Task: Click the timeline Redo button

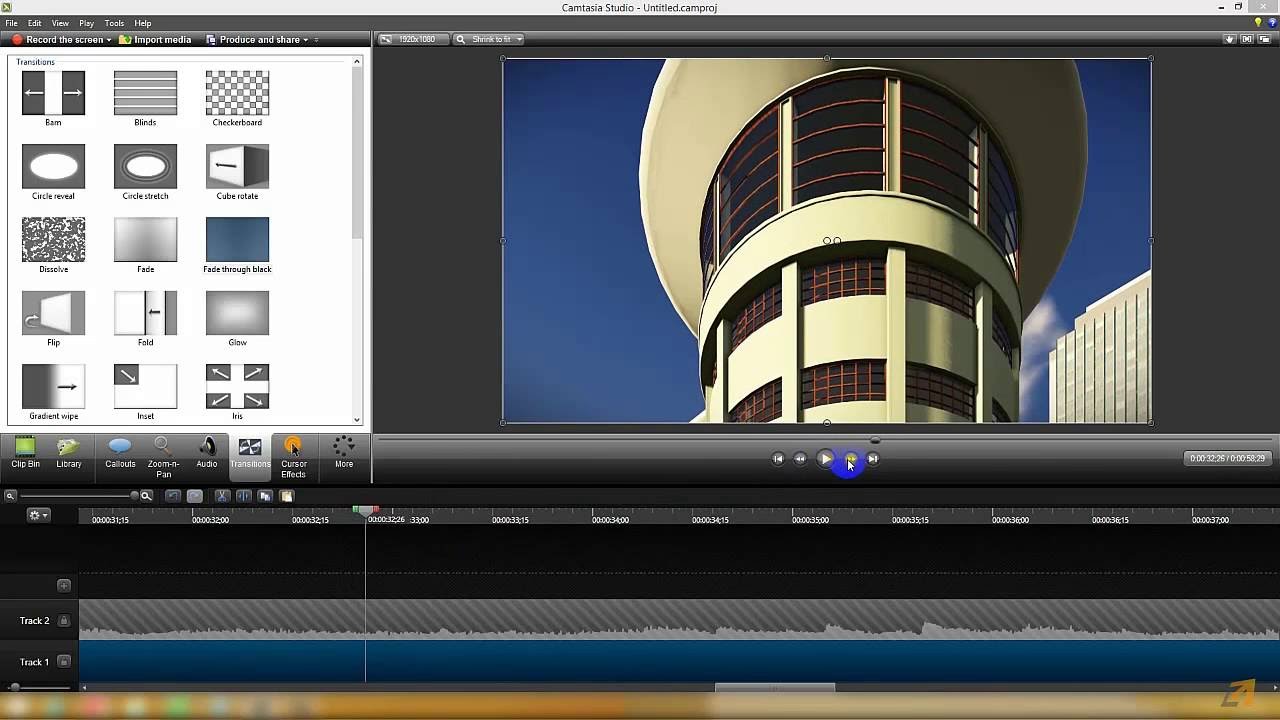Action: [195, 496]
